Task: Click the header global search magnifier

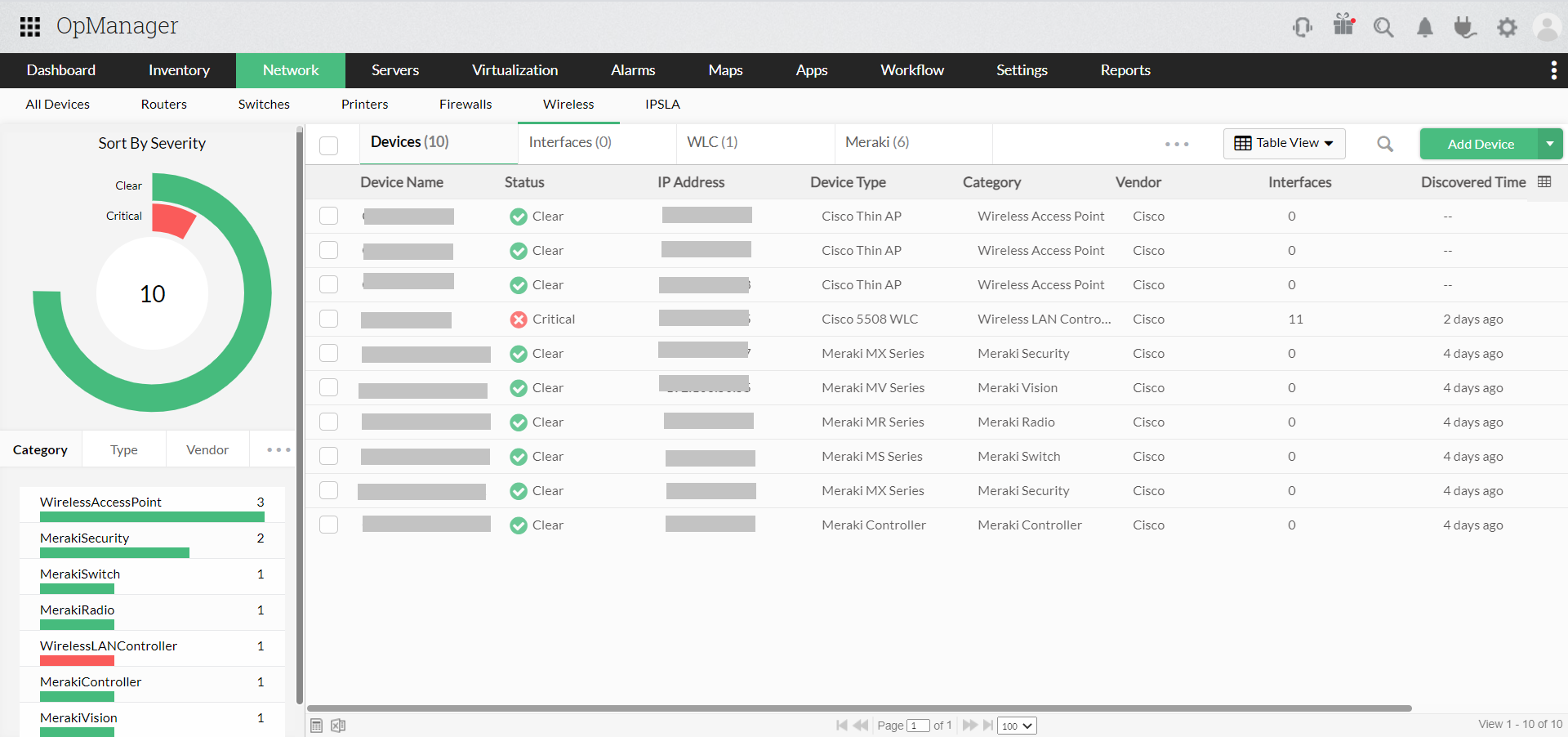Action: click(1383, 28)
